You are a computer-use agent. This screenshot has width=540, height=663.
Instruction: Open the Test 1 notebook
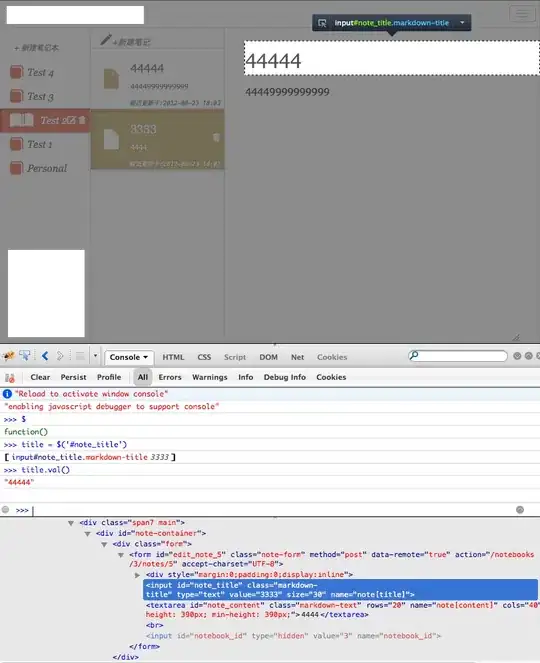pyautogui.click(x=40, y=144)
